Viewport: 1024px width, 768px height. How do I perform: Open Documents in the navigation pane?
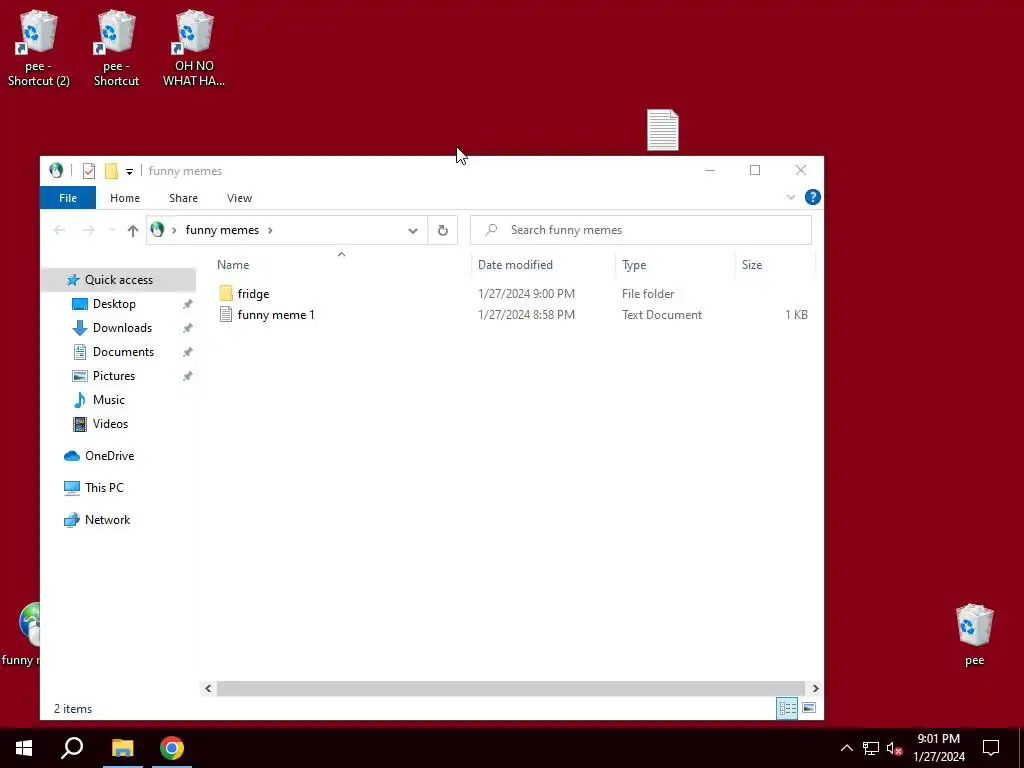click(123, 352)
